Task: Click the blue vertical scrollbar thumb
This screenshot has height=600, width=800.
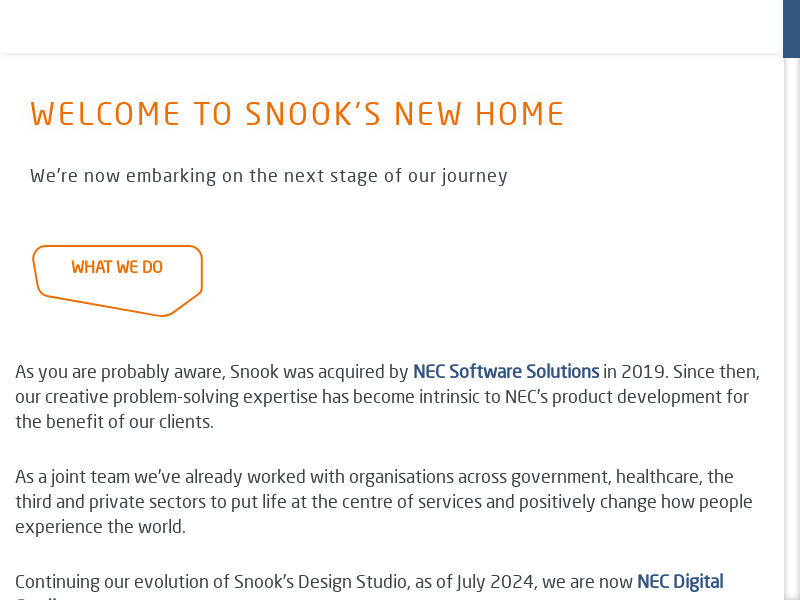Action: 791,28
